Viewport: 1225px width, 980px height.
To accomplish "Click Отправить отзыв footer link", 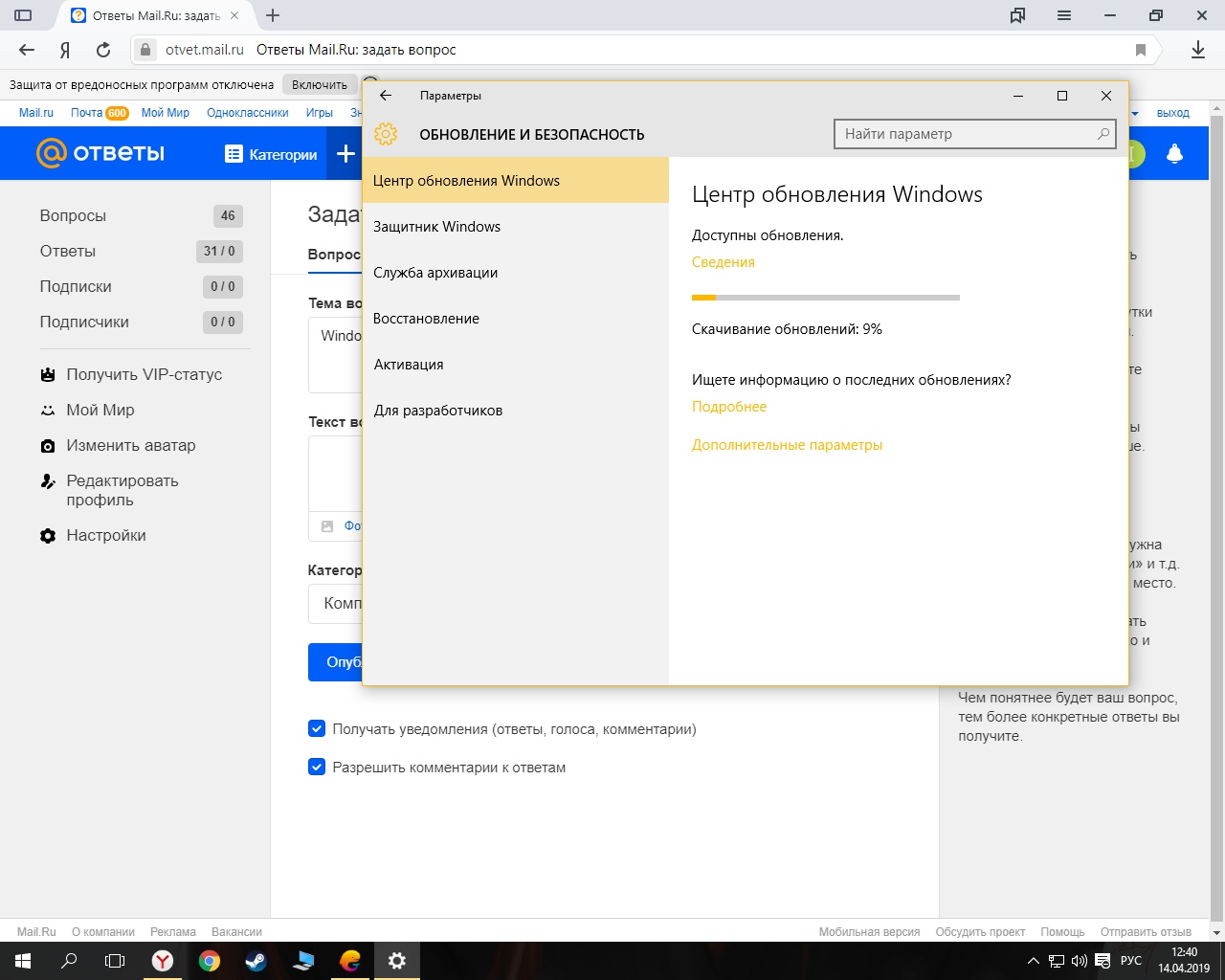I will [x=1146, y=932].
